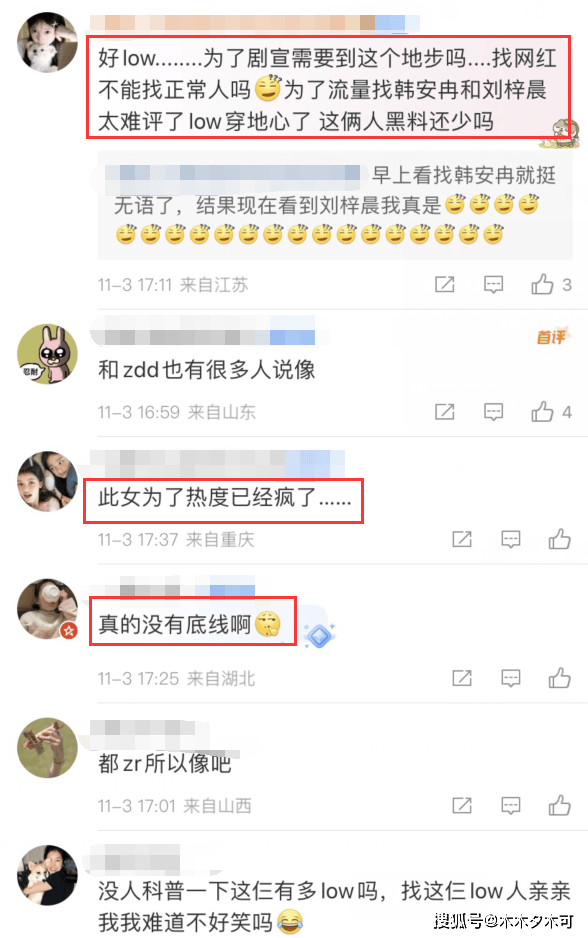Share the 17:25 comment from 湖北
This screenshot has height=938, width=588.
[462, 678]
